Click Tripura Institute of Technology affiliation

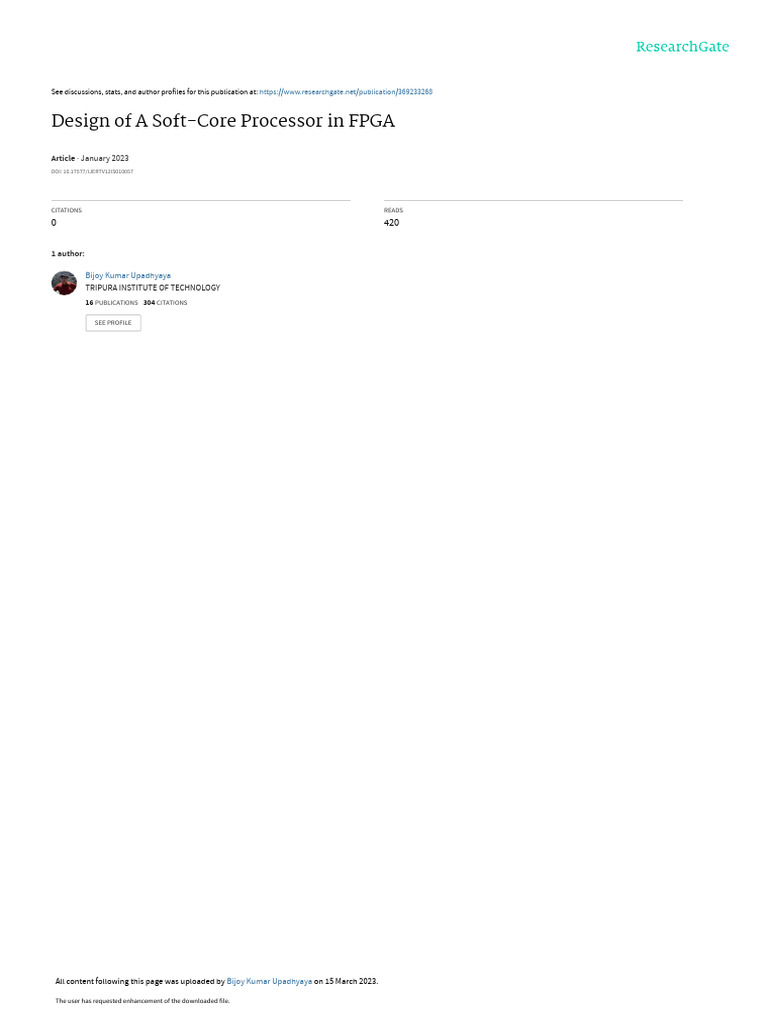153,287
